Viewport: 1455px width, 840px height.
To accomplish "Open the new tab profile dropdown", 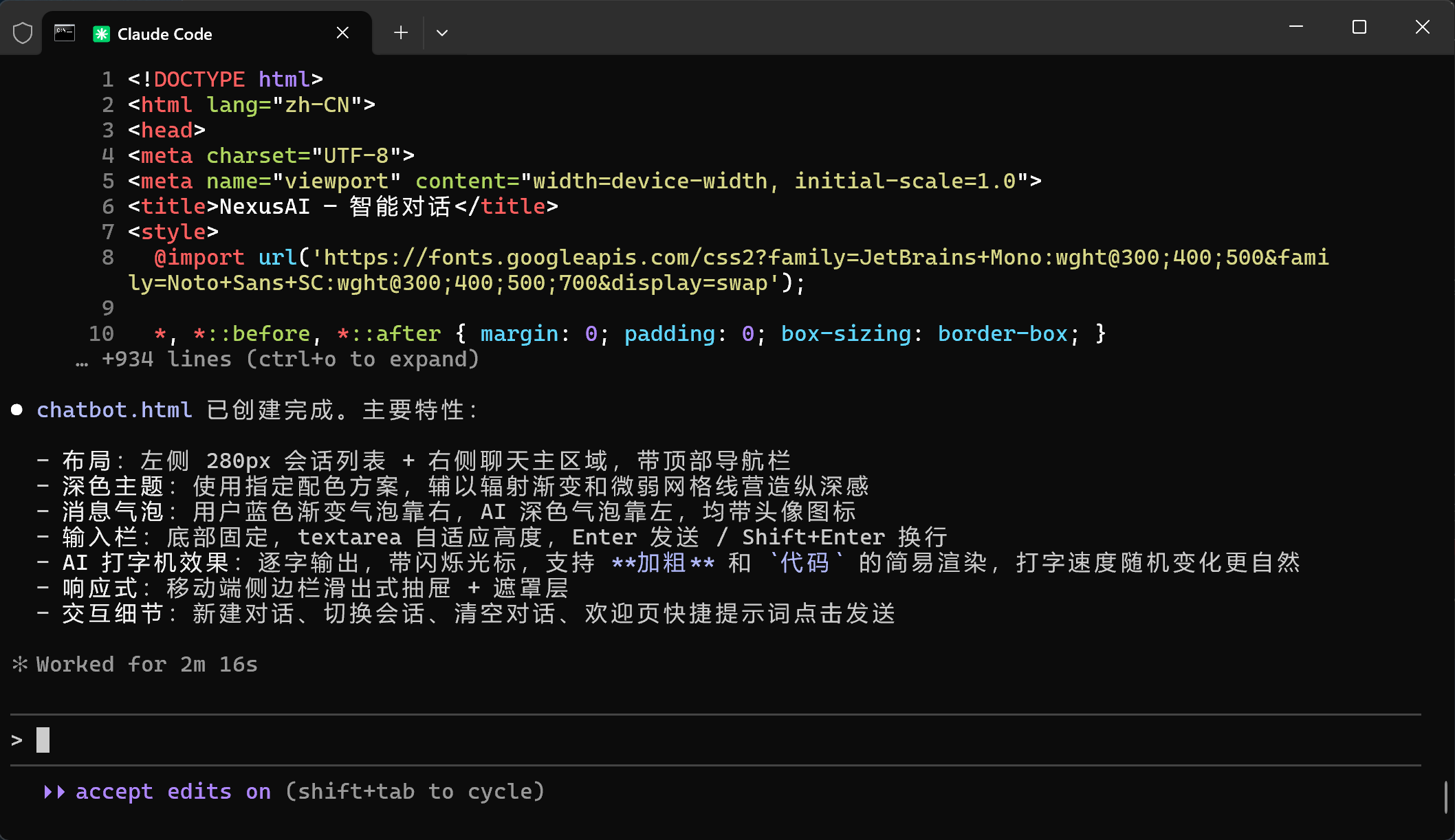I will point(442,32).
